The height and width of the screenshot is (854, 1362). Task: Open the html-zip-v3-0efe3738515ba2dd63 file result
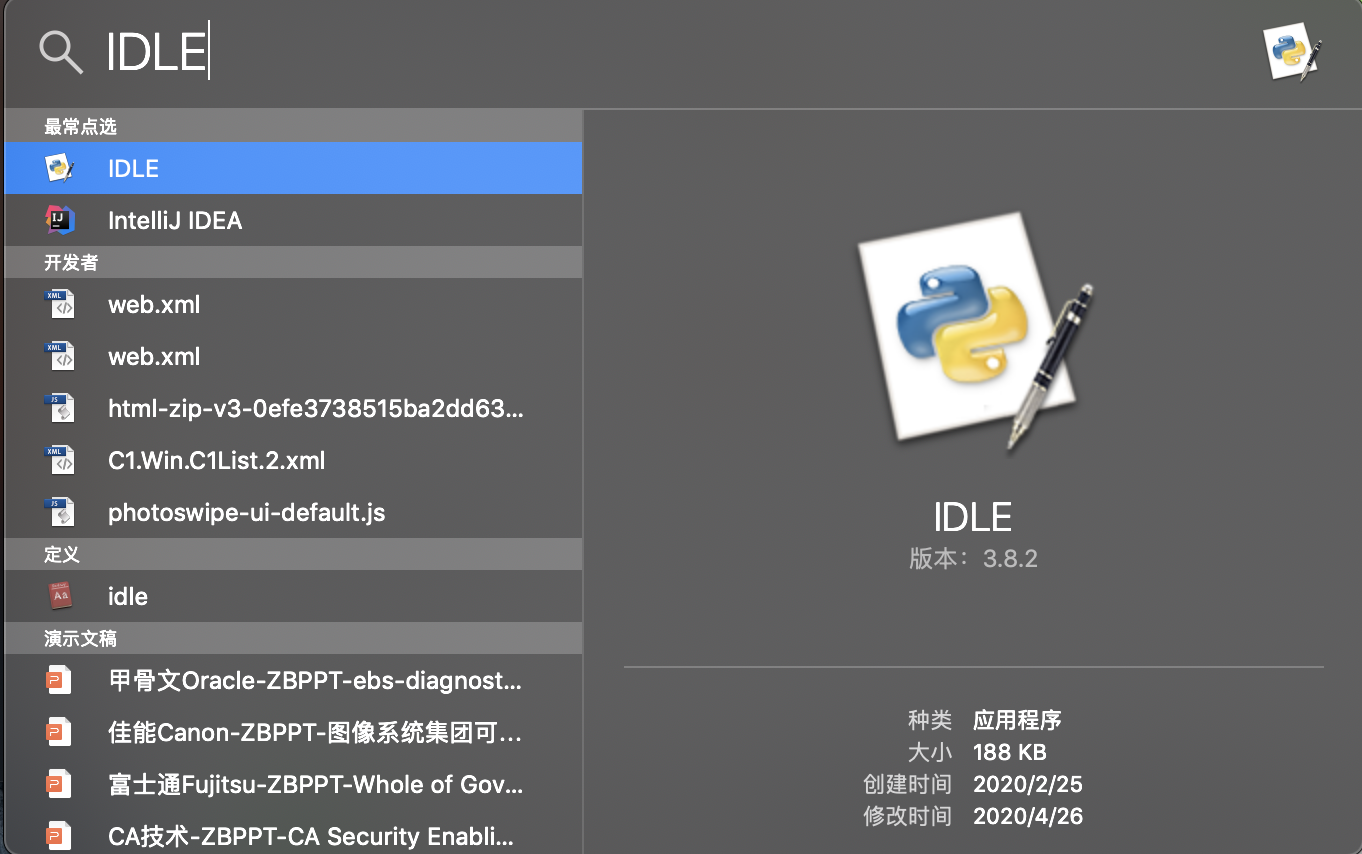pos(293,408)
